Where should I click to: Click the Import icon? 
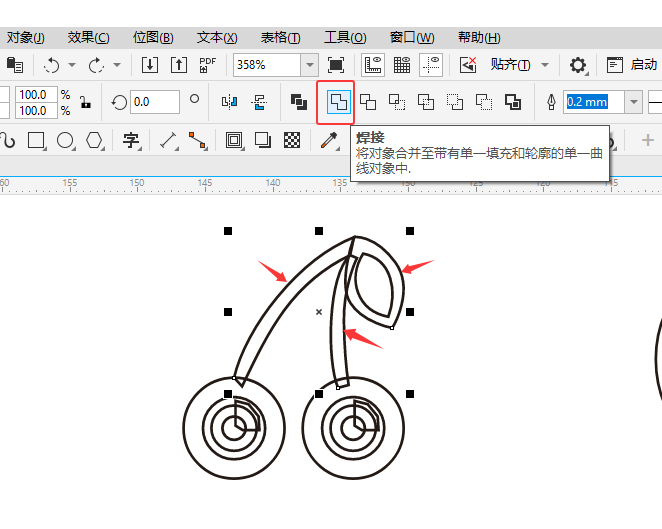pyautogui.click(x=150, y=65)
